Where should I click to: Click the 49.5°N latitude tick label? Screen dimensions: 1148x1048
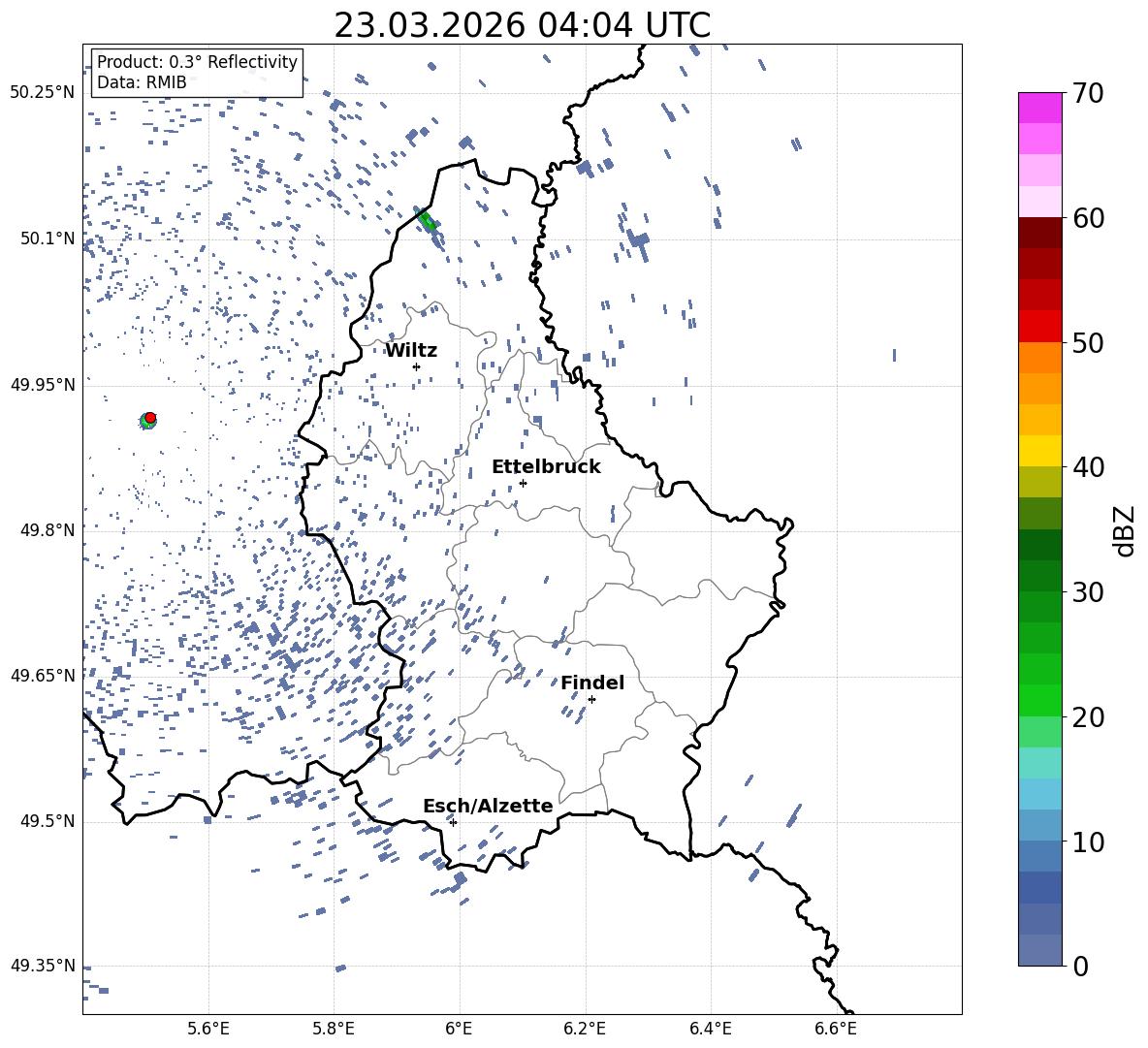pyautogui.click(x=48, y=821)
